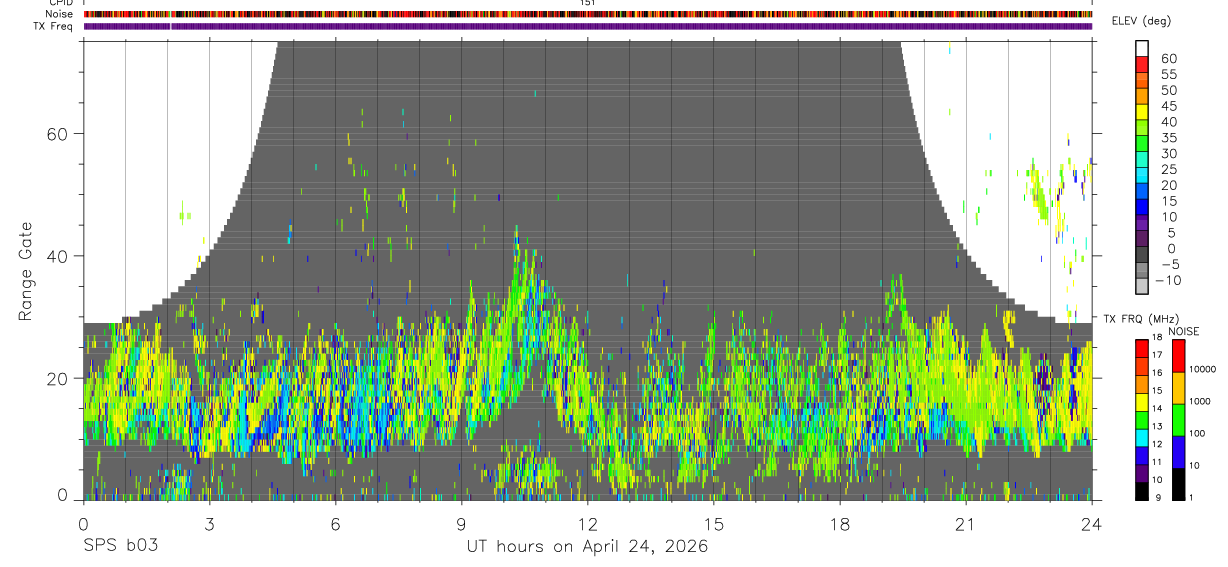Screen dimensions: 1228x567
Task: Select the red 18 MHz frequency swatch
Action: click(x=1142, y=347)
